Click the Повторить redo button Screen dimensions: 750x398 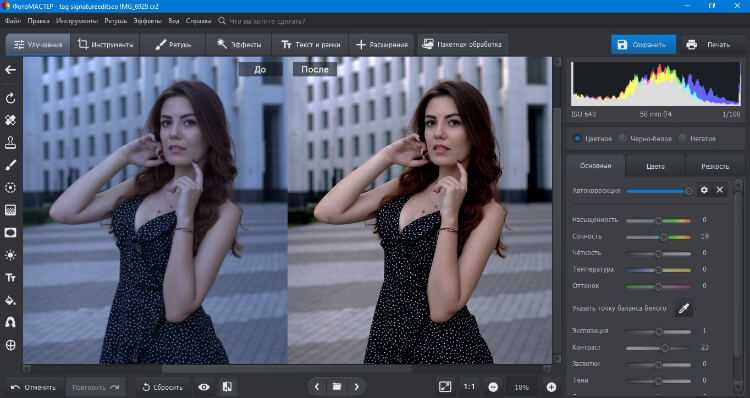(96, 387)
